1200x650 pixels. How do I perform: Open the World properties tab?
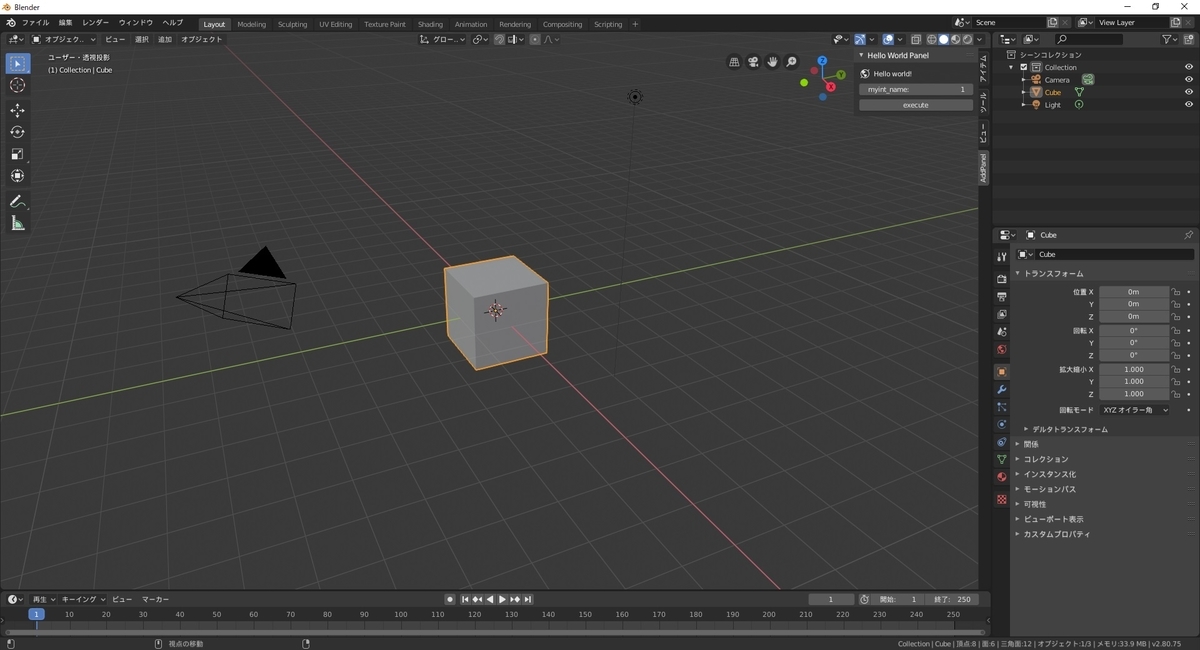tap(1001, 350)
